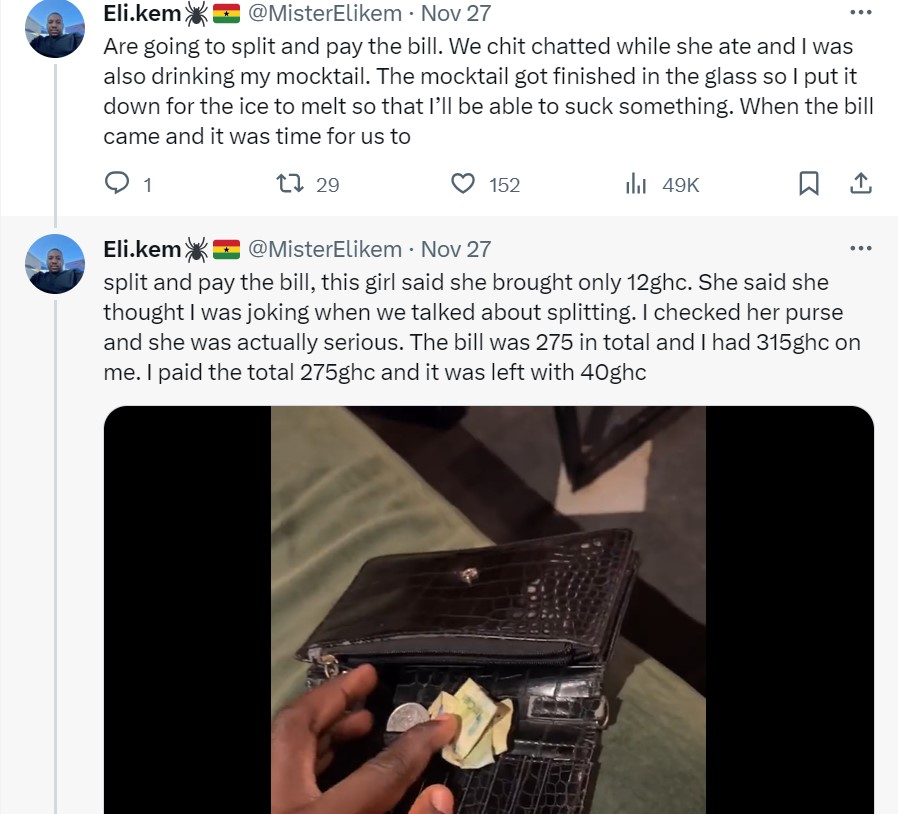
Task: Open more options on the second tweet
Action: (861, 248)
